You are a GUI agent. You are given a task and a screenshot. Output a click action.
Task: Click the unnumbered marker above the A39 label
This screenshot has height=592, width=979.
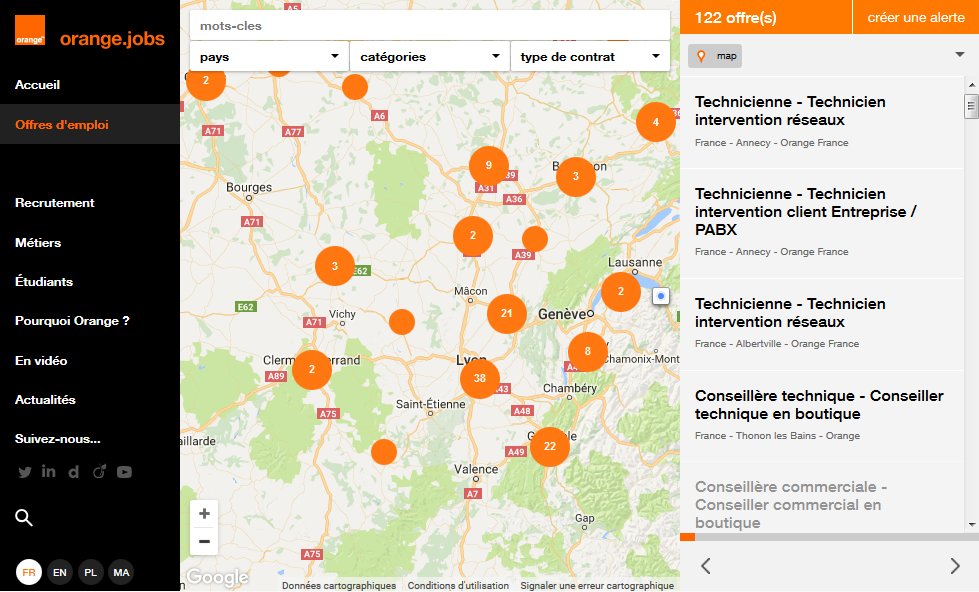point(534,239)
